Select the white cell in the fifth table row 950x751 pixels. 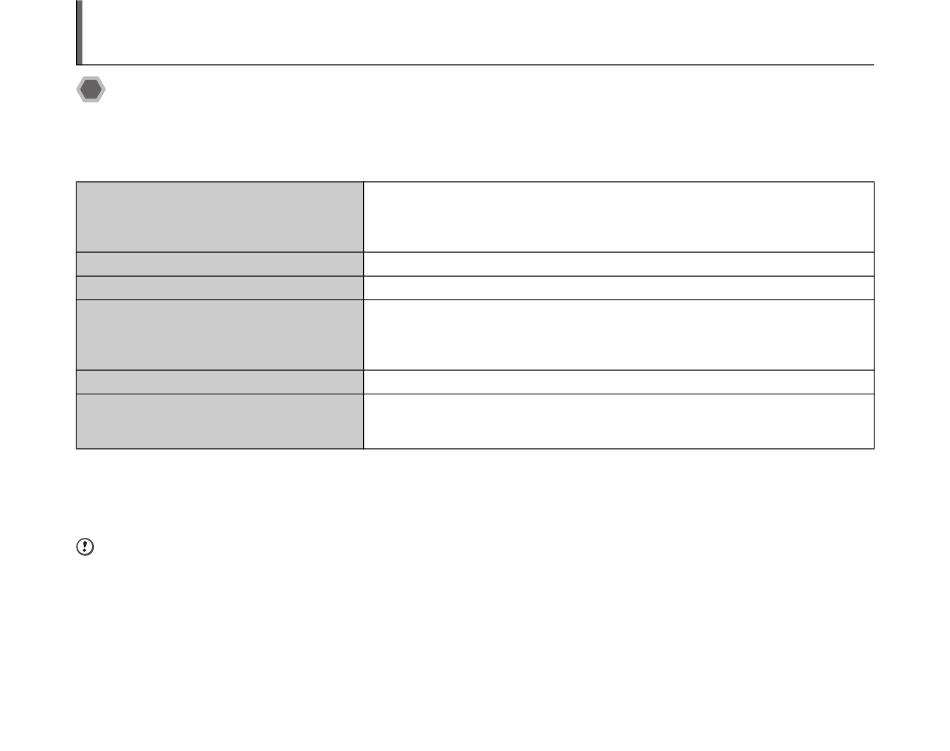click(619, 382)
